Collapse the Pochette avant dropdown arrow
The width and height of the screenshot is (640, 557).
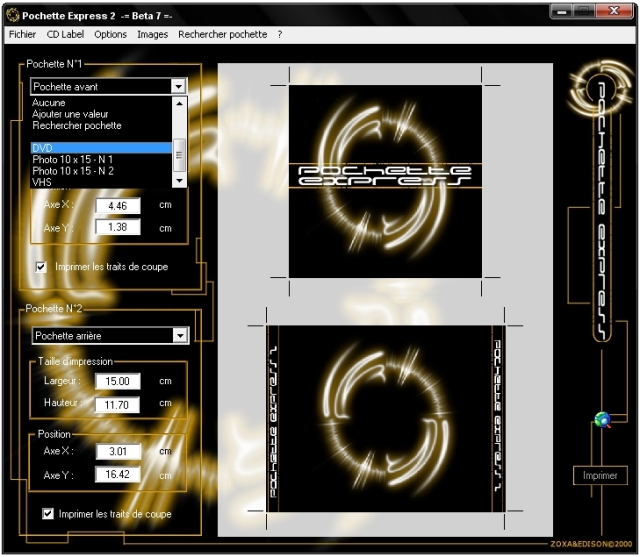click(178, 87)
